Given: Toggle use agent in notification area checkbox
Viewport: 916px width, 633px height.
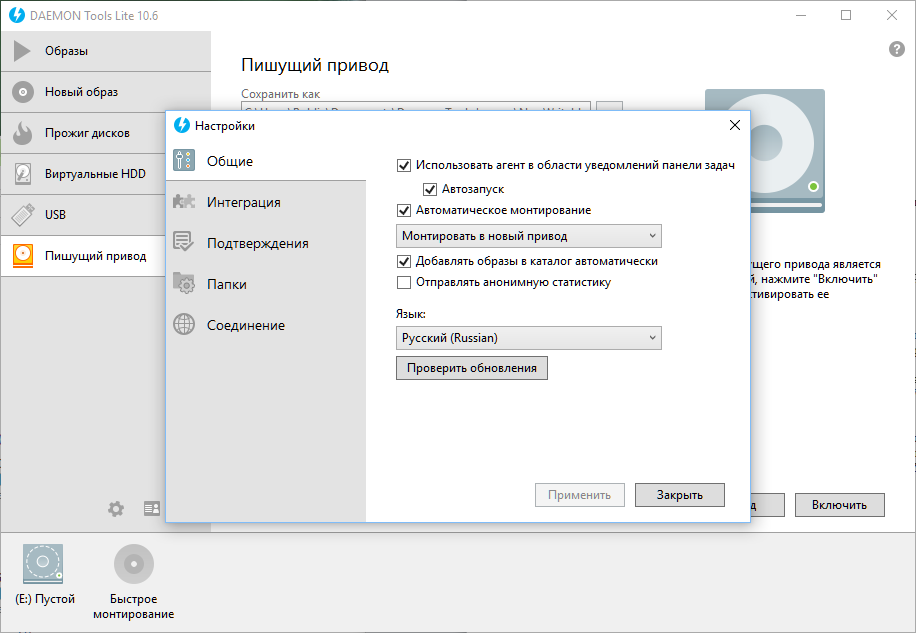Looking at the screenshot, I should click(404, 166).
